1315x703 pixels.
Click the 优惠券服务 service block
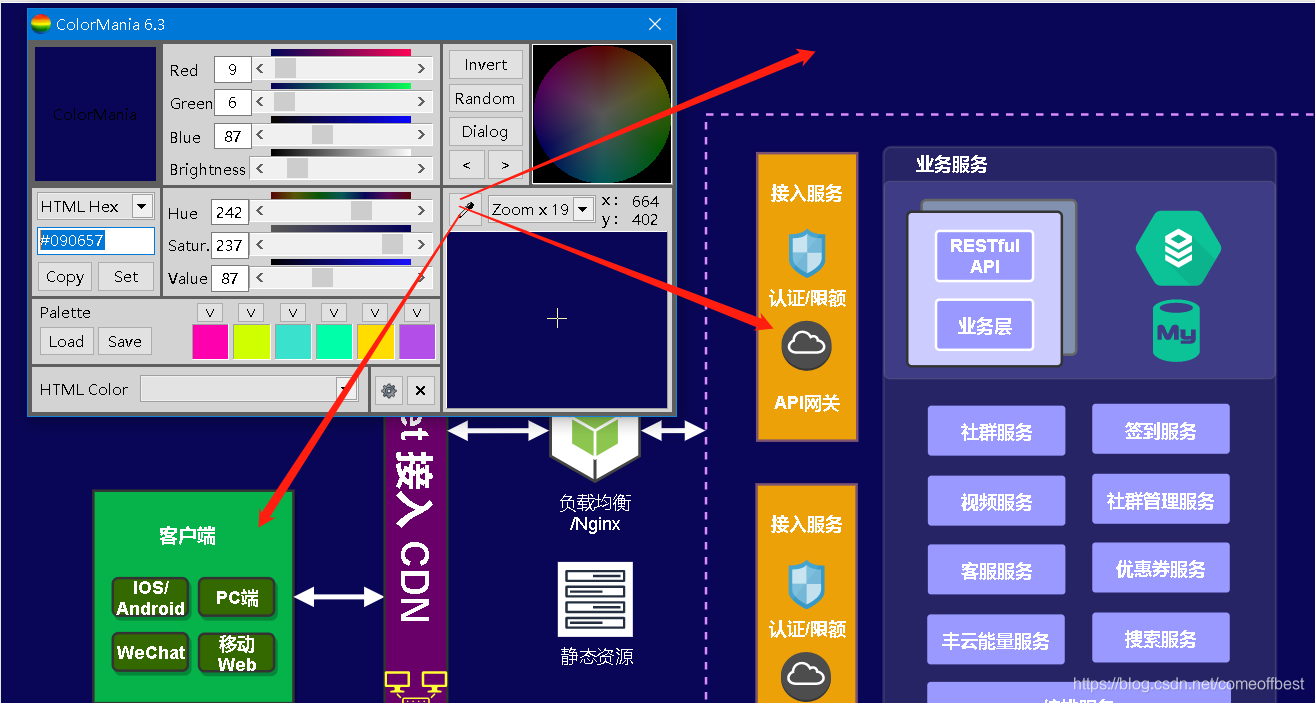[1160, 568]
